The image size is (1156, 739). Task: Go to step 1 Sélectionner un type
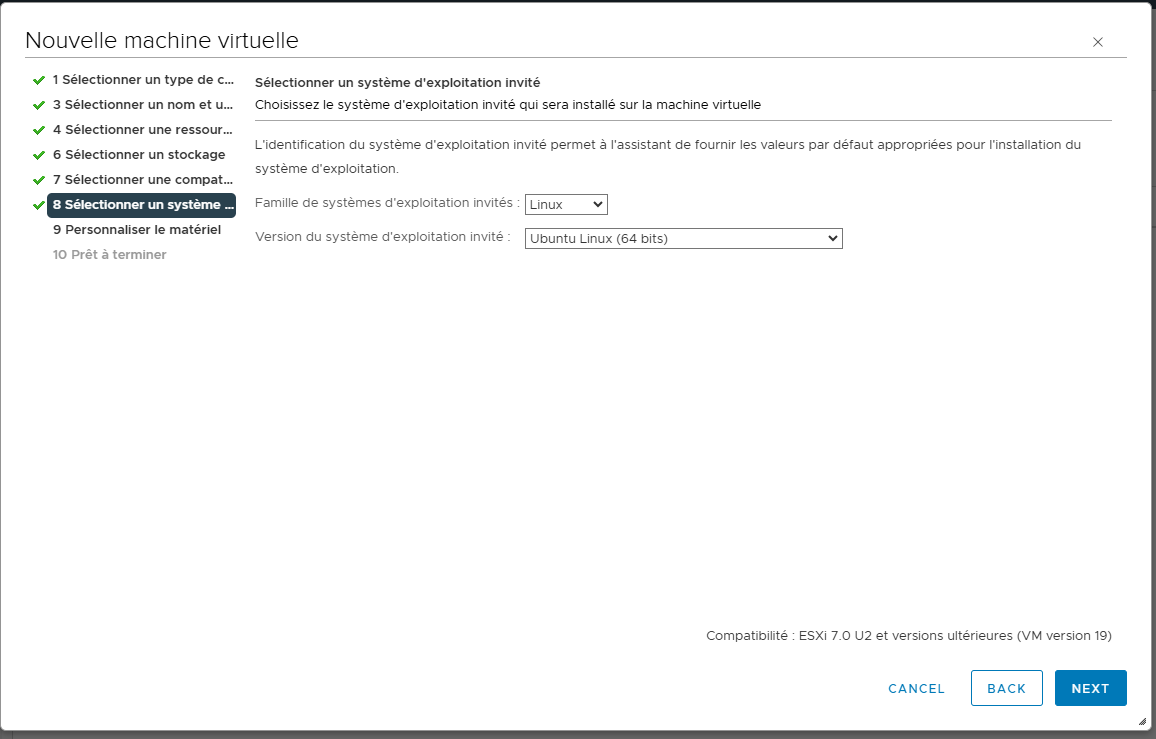pos(143,80)
